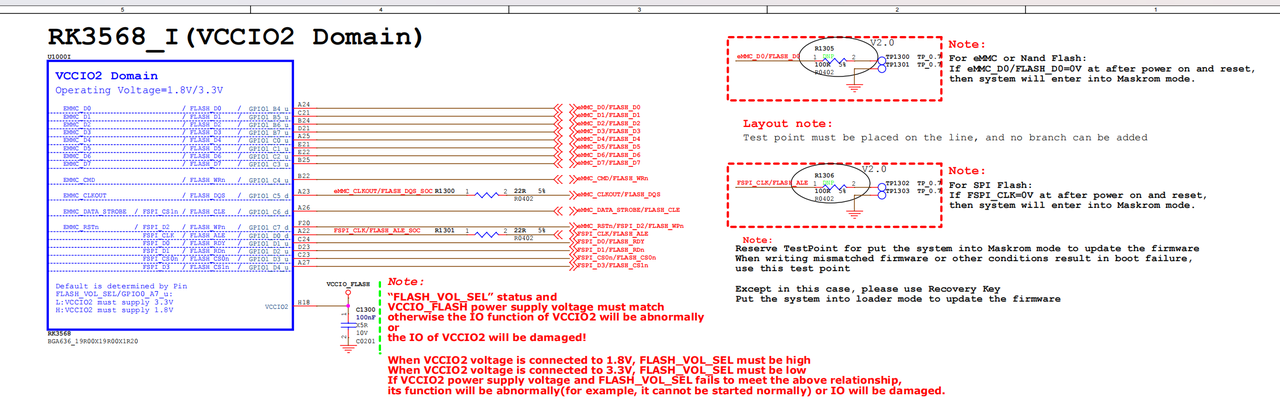The width and height of the screenshot is (1280, 402).
Task: Click the R1306 resistor symbol
Action: (834, 186)
